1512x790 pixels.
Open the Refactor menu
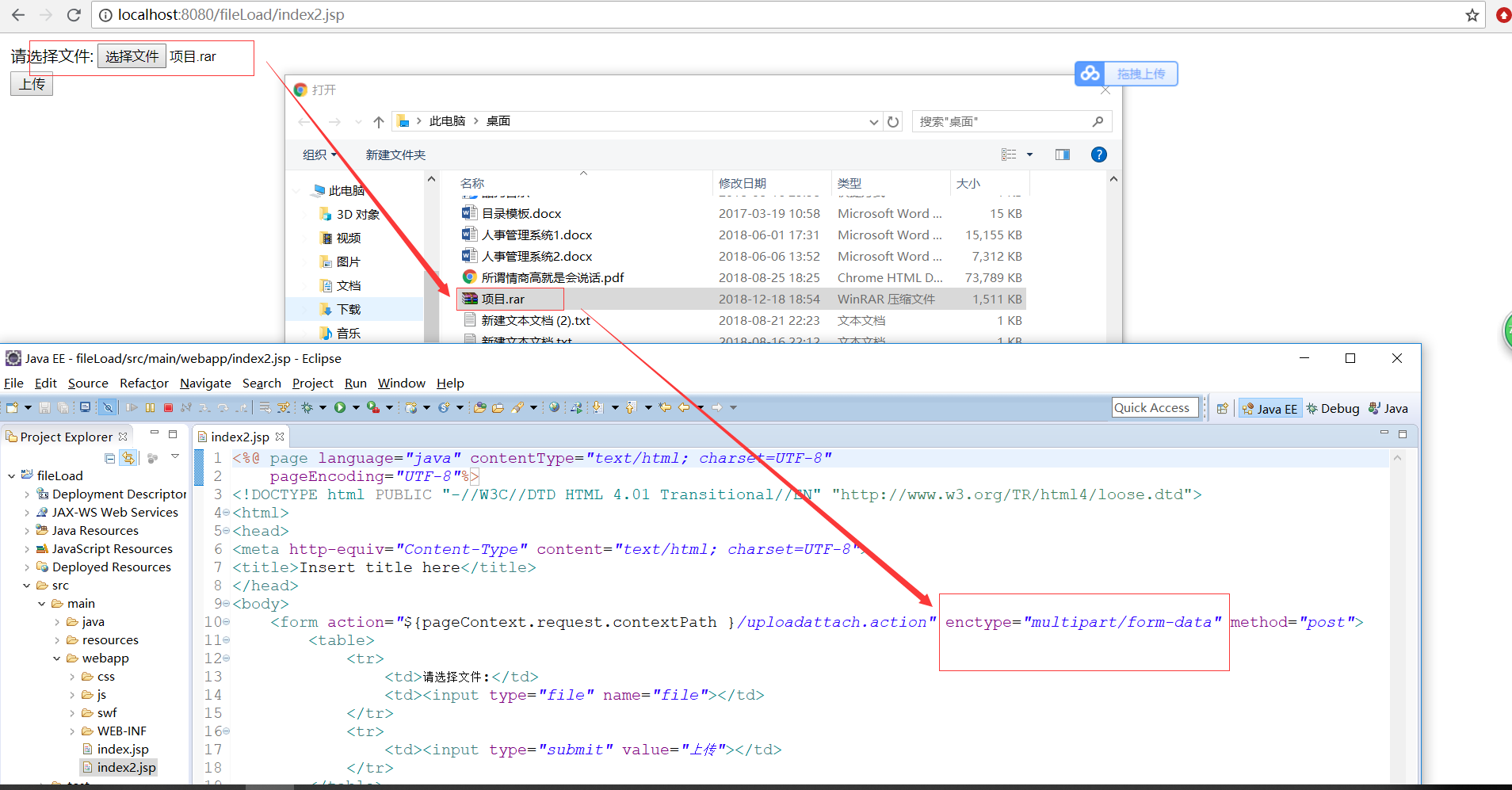pos(144,383)
